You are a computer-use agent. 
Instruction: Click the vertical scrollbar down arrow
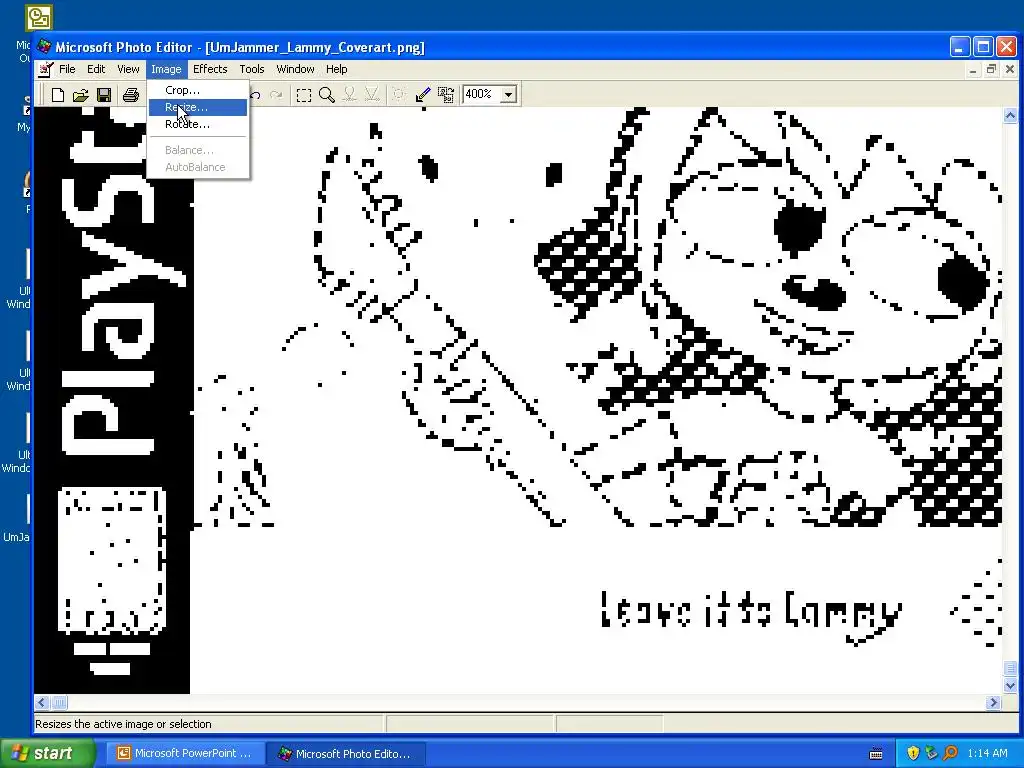point(1010,686)
